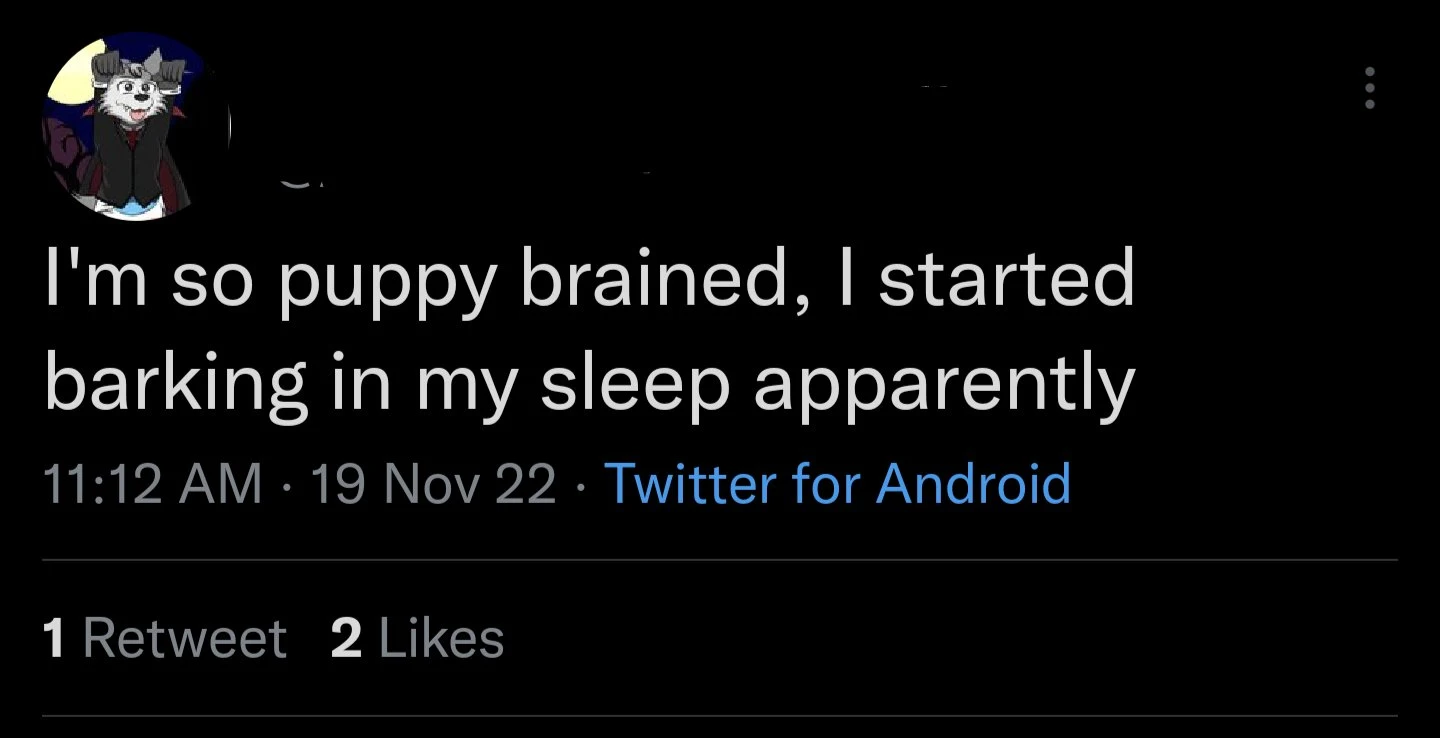The image size is (1440, 738).
Task: Click the gray "Retweet" label text
Action: click(x=184, y=638)
